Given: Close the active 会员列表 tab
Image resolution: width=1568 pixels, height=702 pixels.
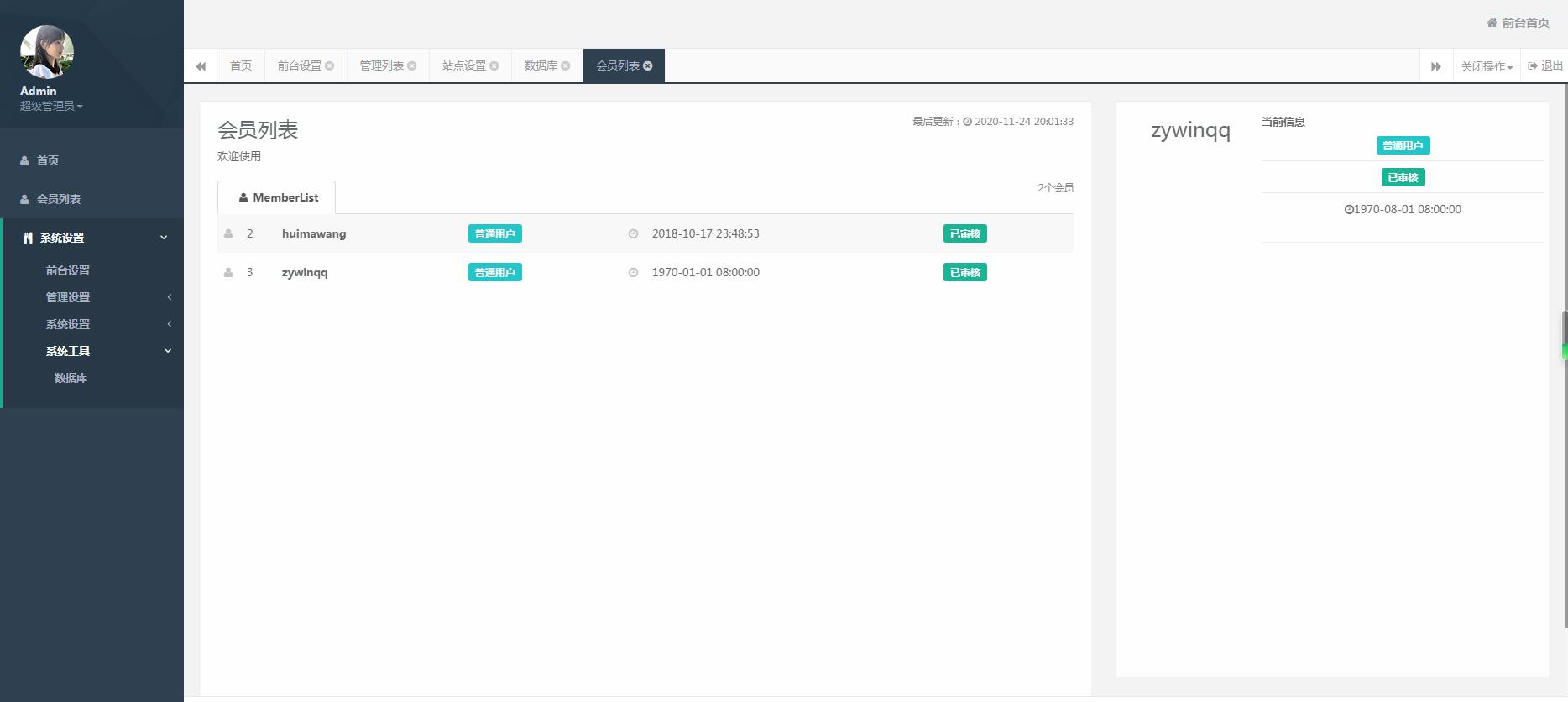Looking at the screenshot, I should (648, 66).
